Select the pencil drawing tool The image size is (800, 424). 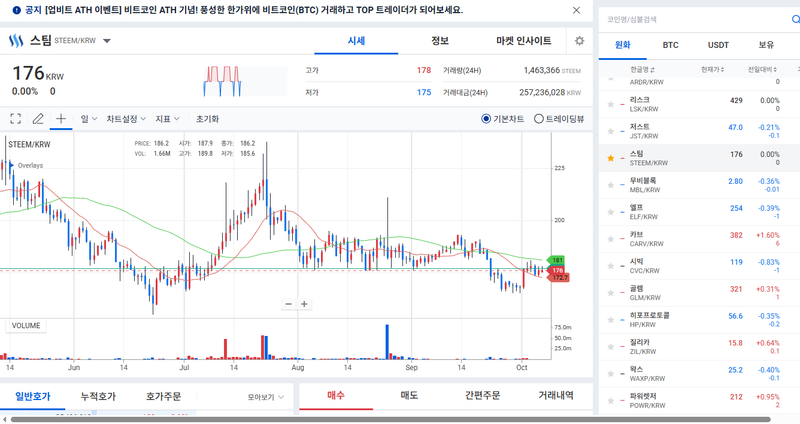[x=38, y=118]
